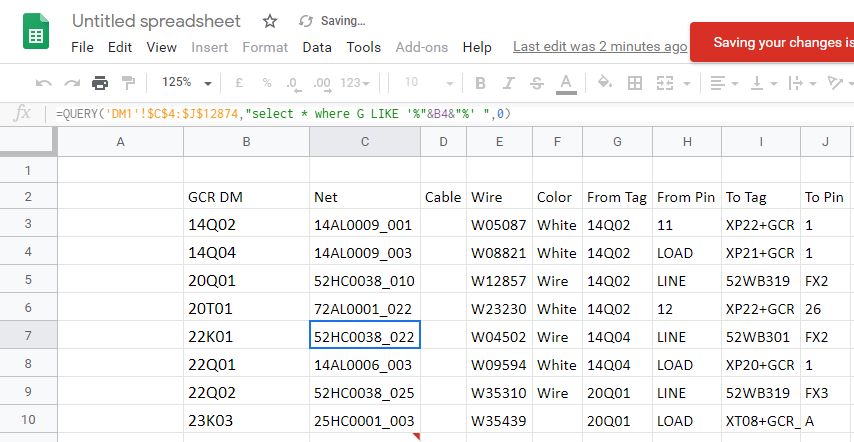Select cell 23K03
The image size is (854, 442).
click(246, 420)
